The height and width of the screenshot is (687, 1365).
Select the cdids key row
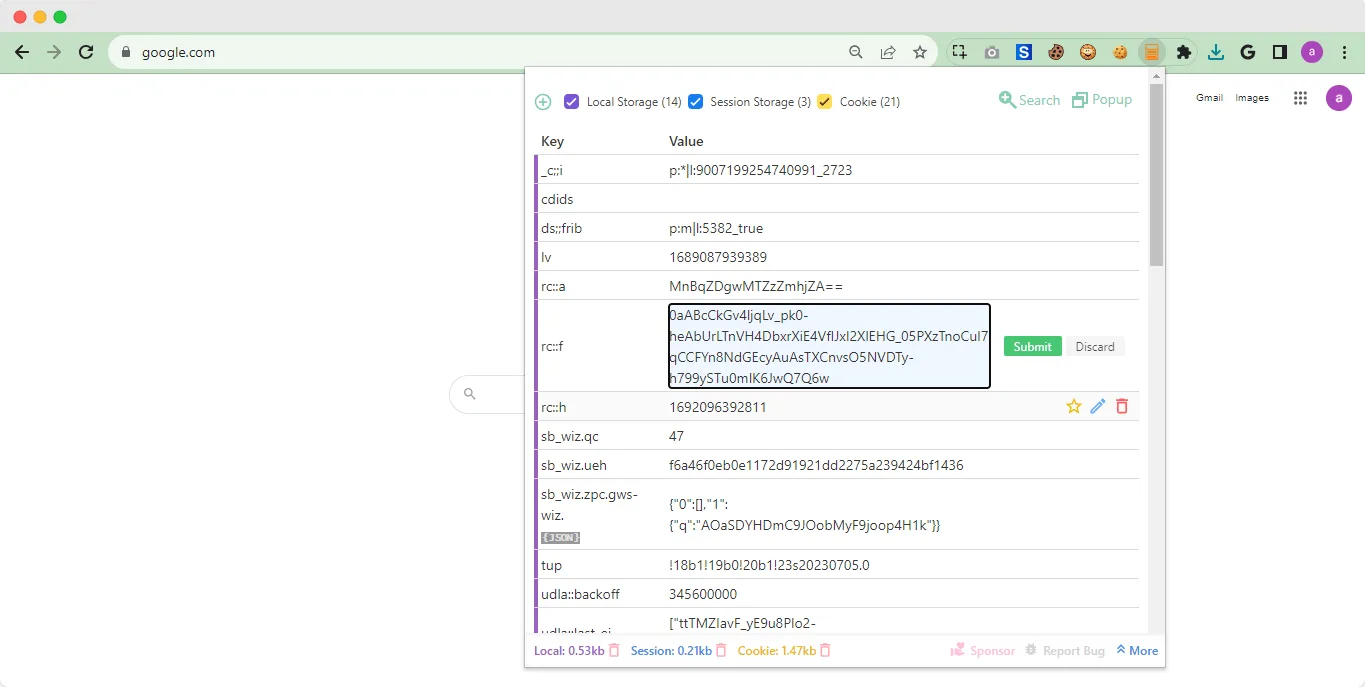pos(838,199)
